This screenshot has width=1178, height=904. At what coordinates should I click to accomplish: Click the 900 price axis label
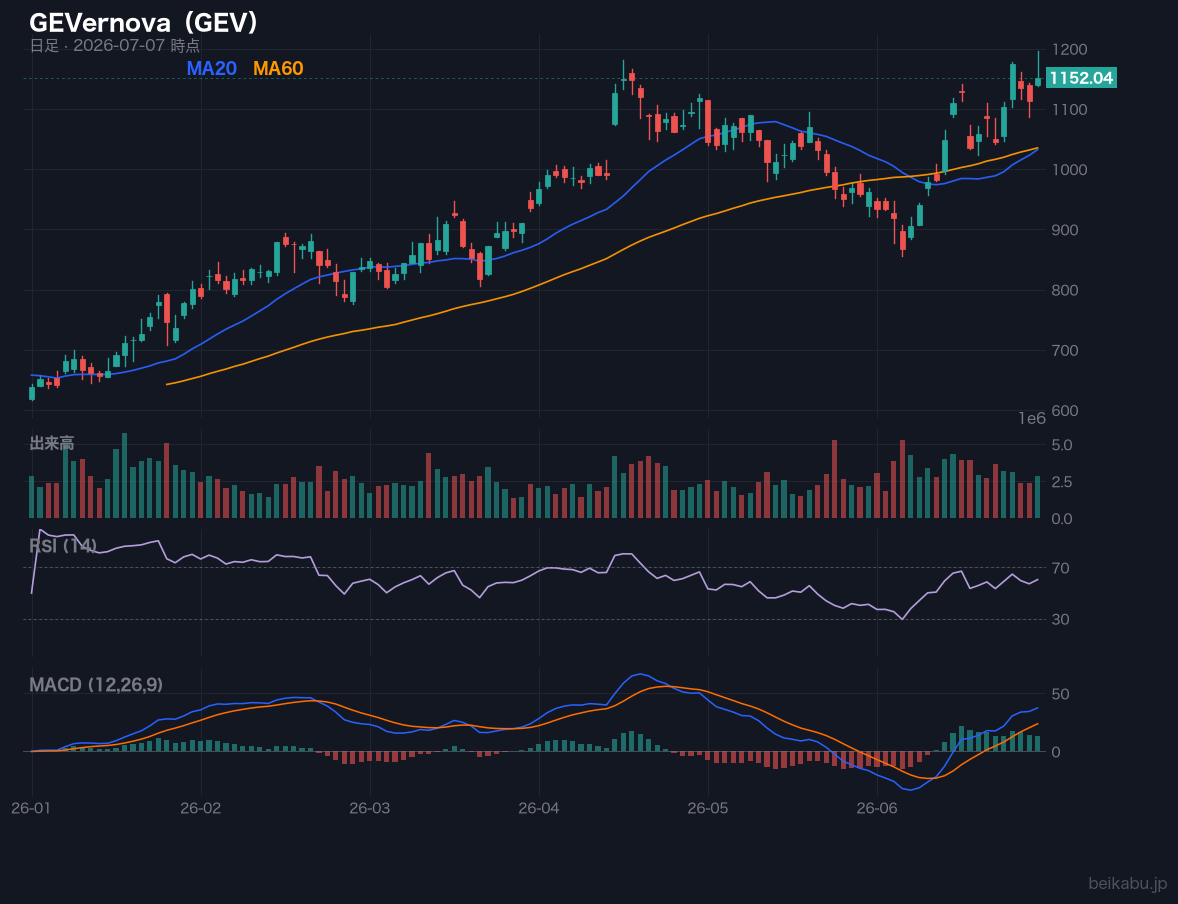point(1065,230)
